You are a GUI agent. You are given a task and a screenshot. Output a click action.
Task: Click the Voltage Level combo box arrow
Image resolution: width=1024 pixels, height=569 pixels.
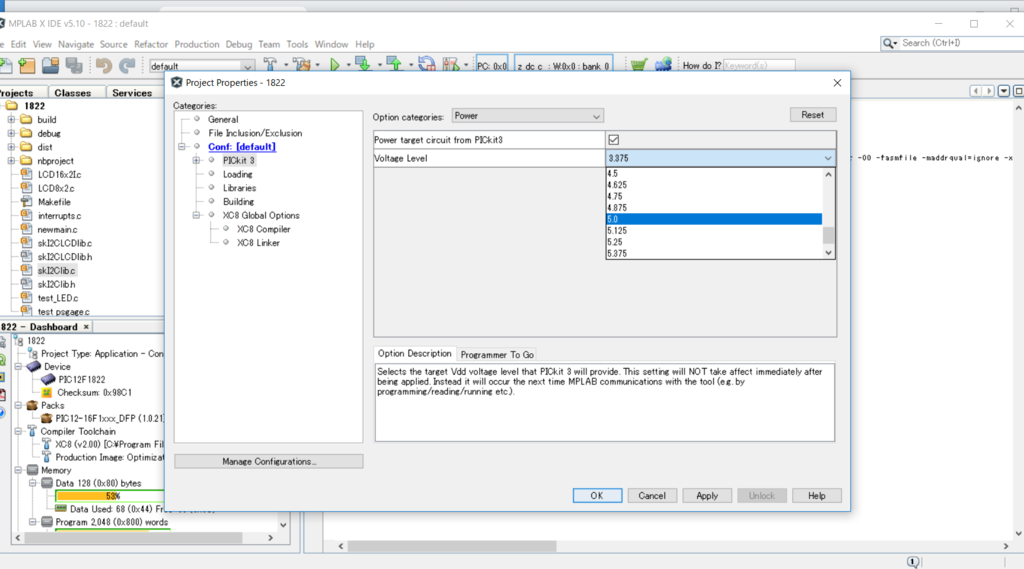coord(827,159)
